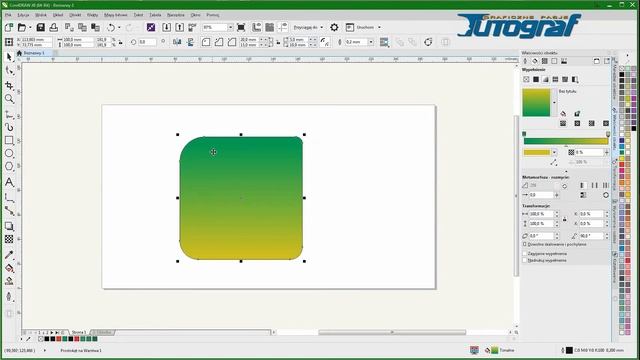Open the fill preview picker dropdown

click(554, 102)
